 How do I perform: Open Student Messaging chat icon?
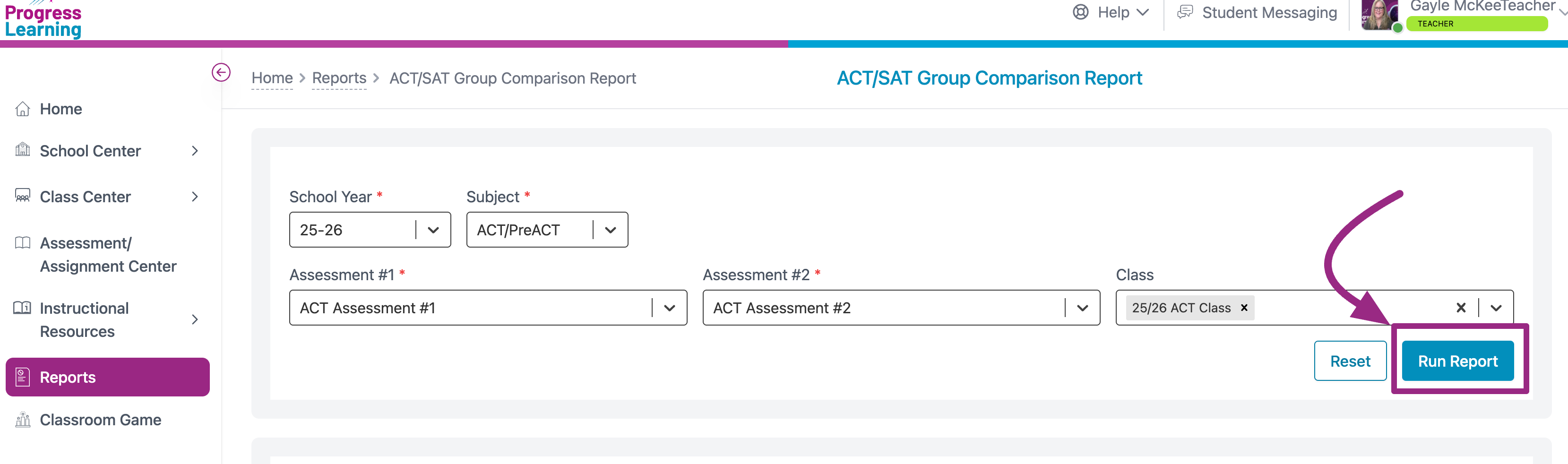[x=1185, y=12]
